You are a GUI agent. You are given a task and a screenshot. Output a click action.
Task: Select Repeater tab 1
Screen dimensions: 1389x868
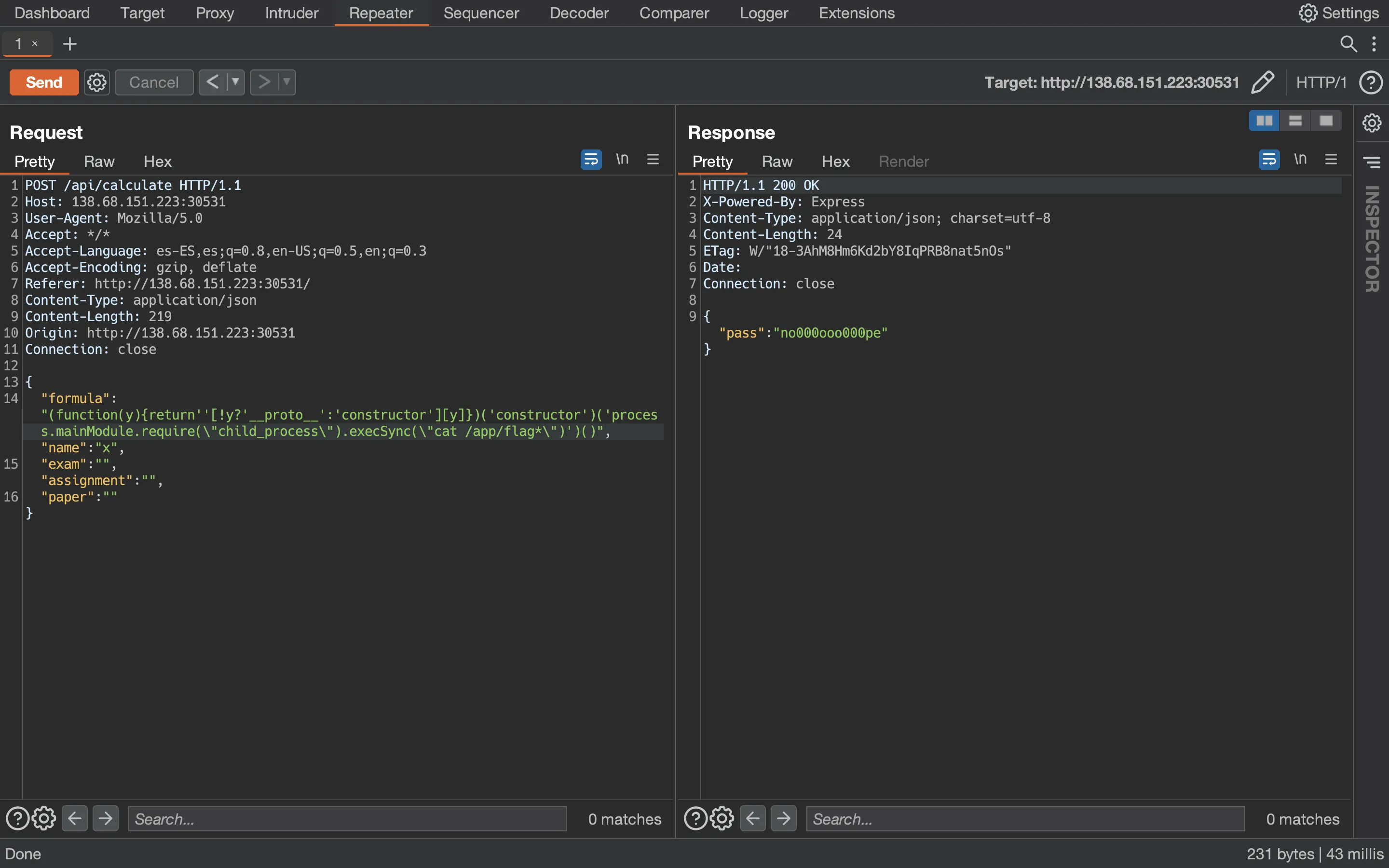coord(19,43)
